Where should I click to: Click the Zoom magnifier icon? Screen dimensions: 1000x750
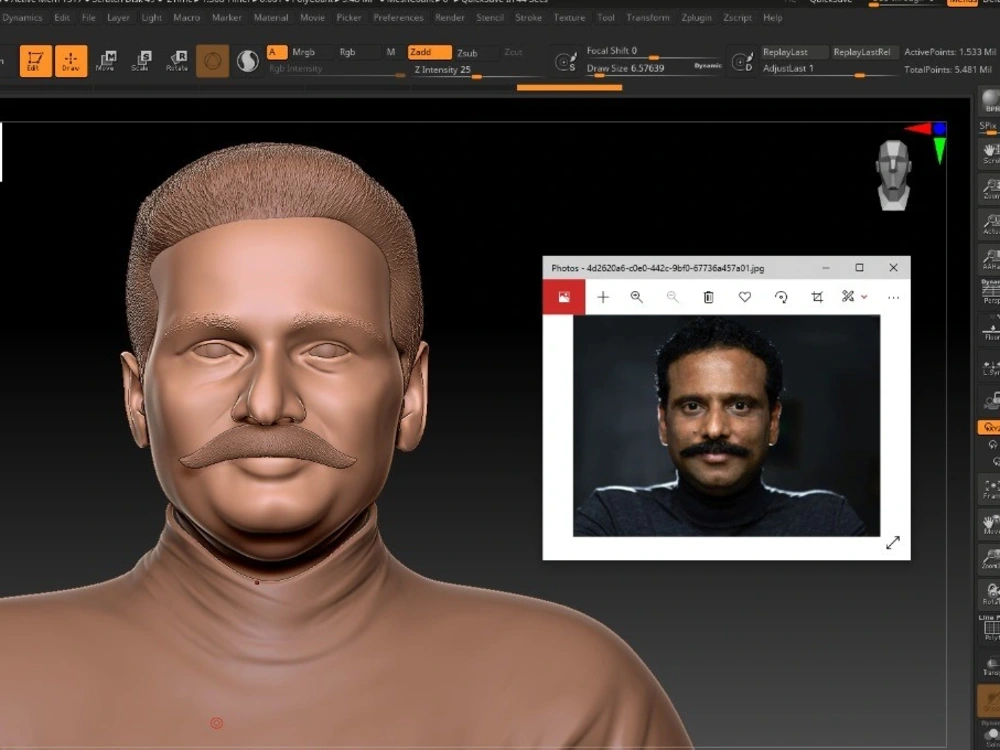(990, 189)
